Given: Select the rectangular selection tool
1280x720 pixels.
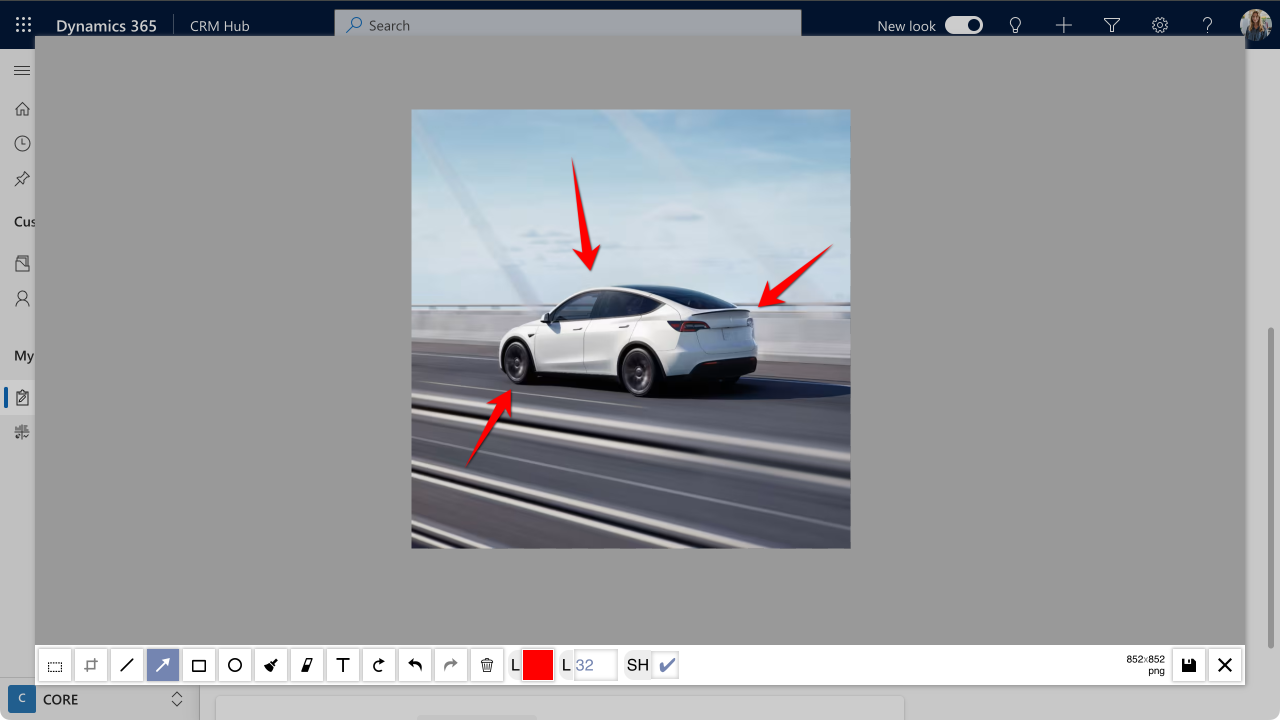Looking at the screenshot, I should (x=55, y=665).
